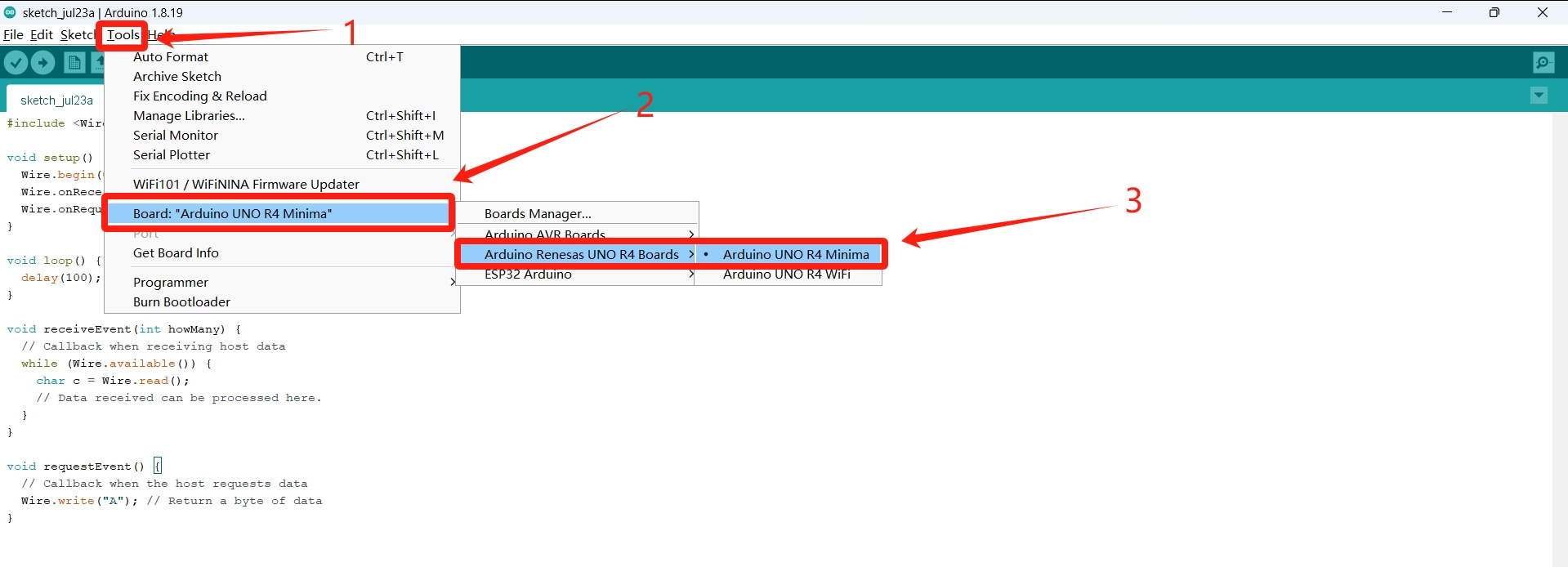Click the New sketch page icon

[74, 62]
